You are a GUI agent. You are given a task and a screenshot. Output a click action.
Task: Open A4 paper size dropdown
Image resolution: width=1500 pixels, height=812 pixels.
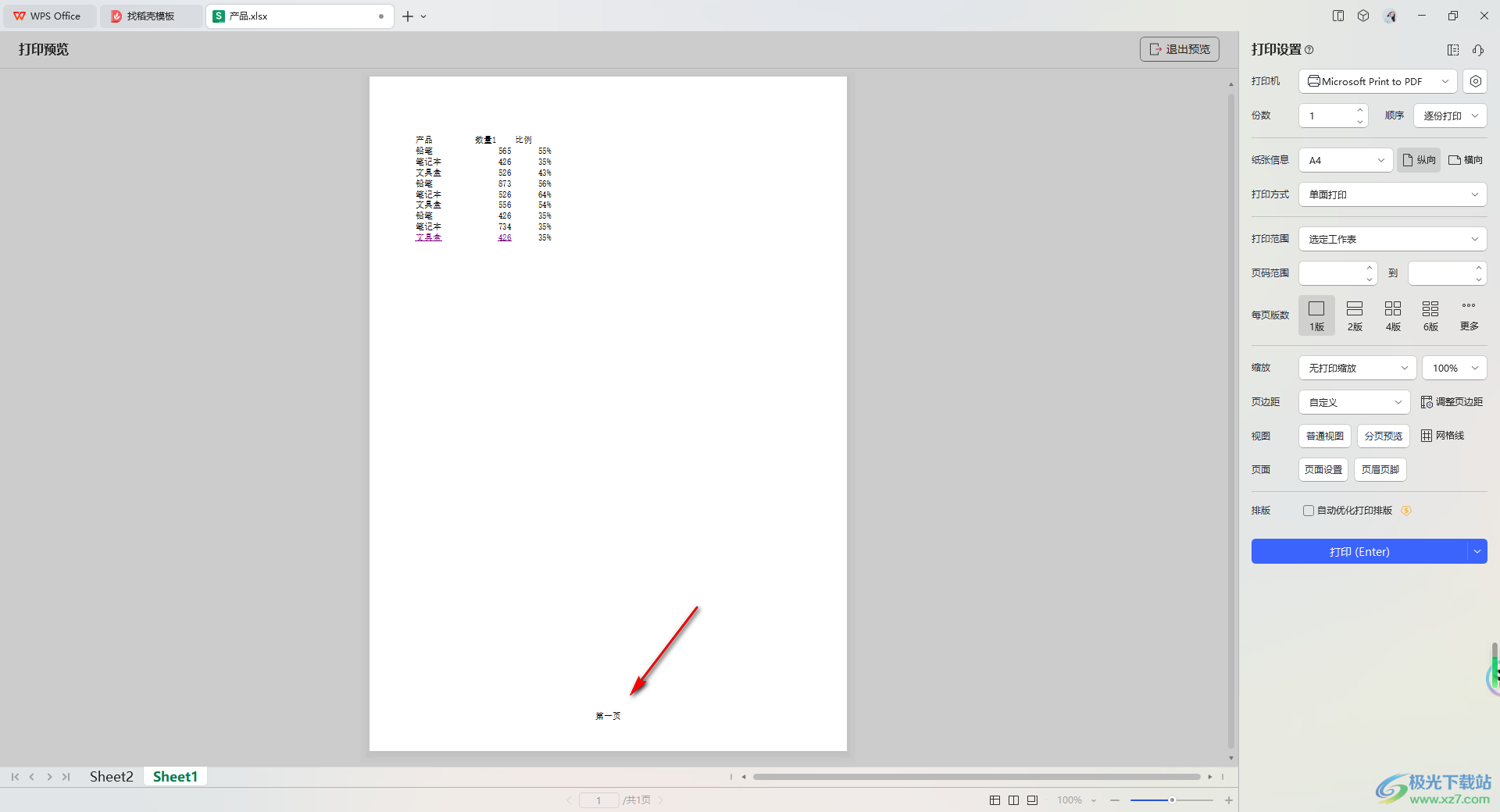(1345, 160)
